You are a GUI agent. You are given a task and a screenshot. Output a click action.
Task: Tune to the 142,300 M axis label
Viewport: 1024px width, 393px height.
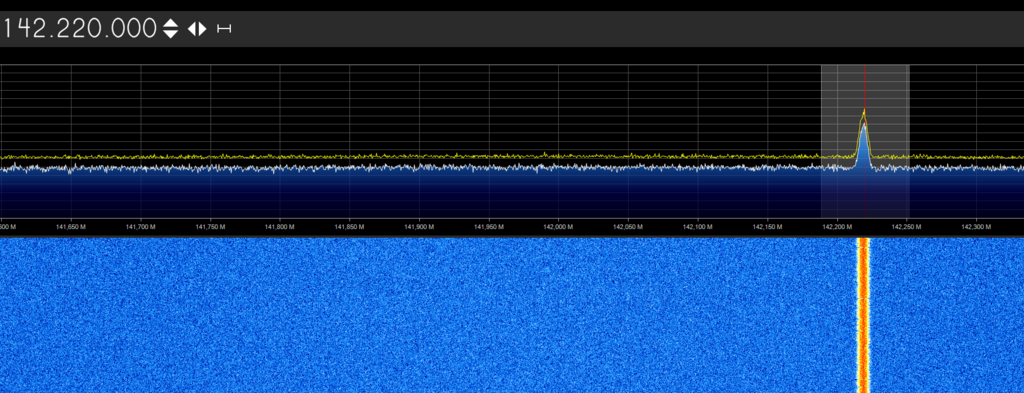pyautogui.click(x=976, y=227)
